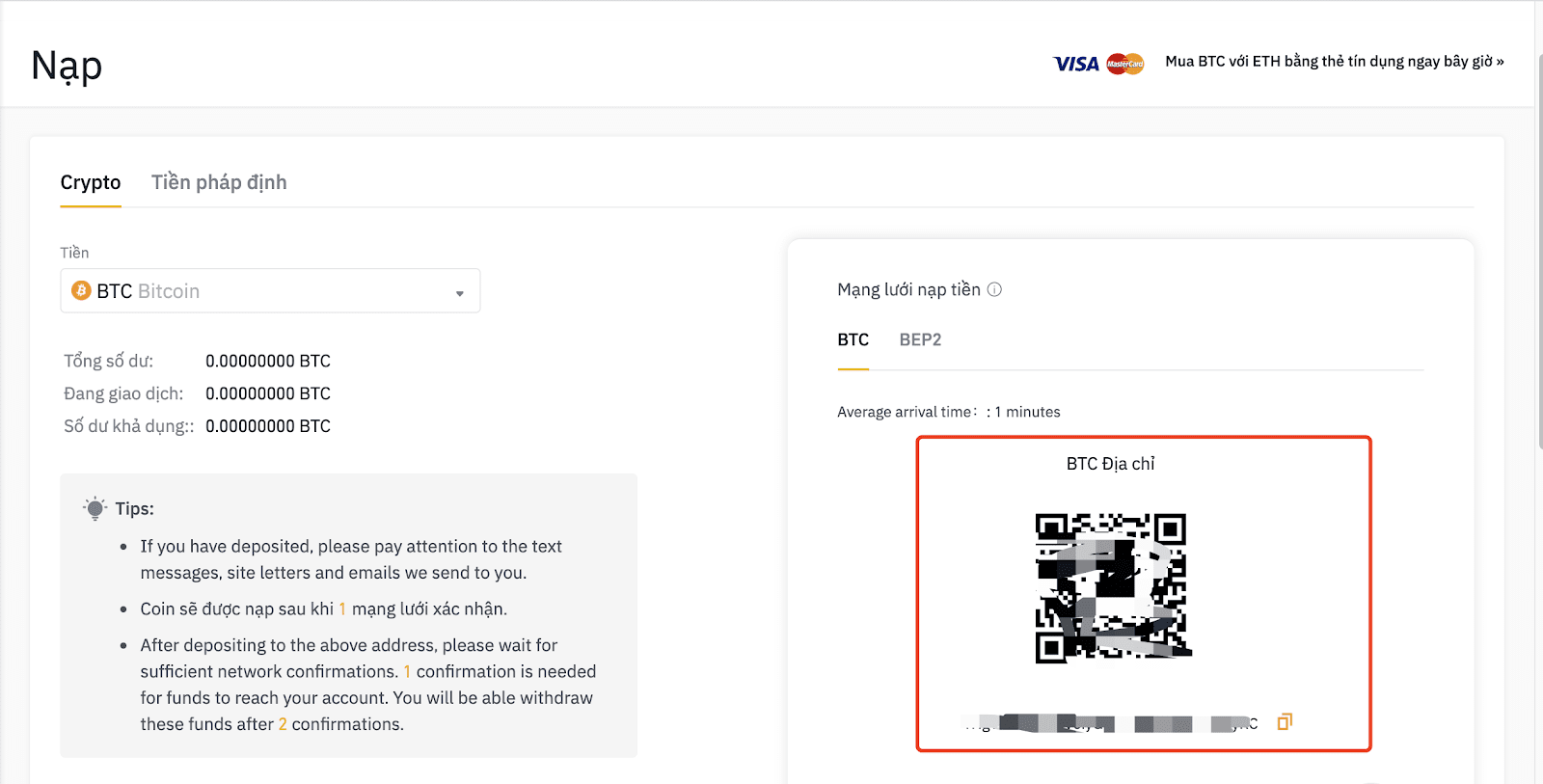This screenshot has width=1543, height=784.
Task: Click the Số dư khả dụng balance value
Action: [268, 426]
